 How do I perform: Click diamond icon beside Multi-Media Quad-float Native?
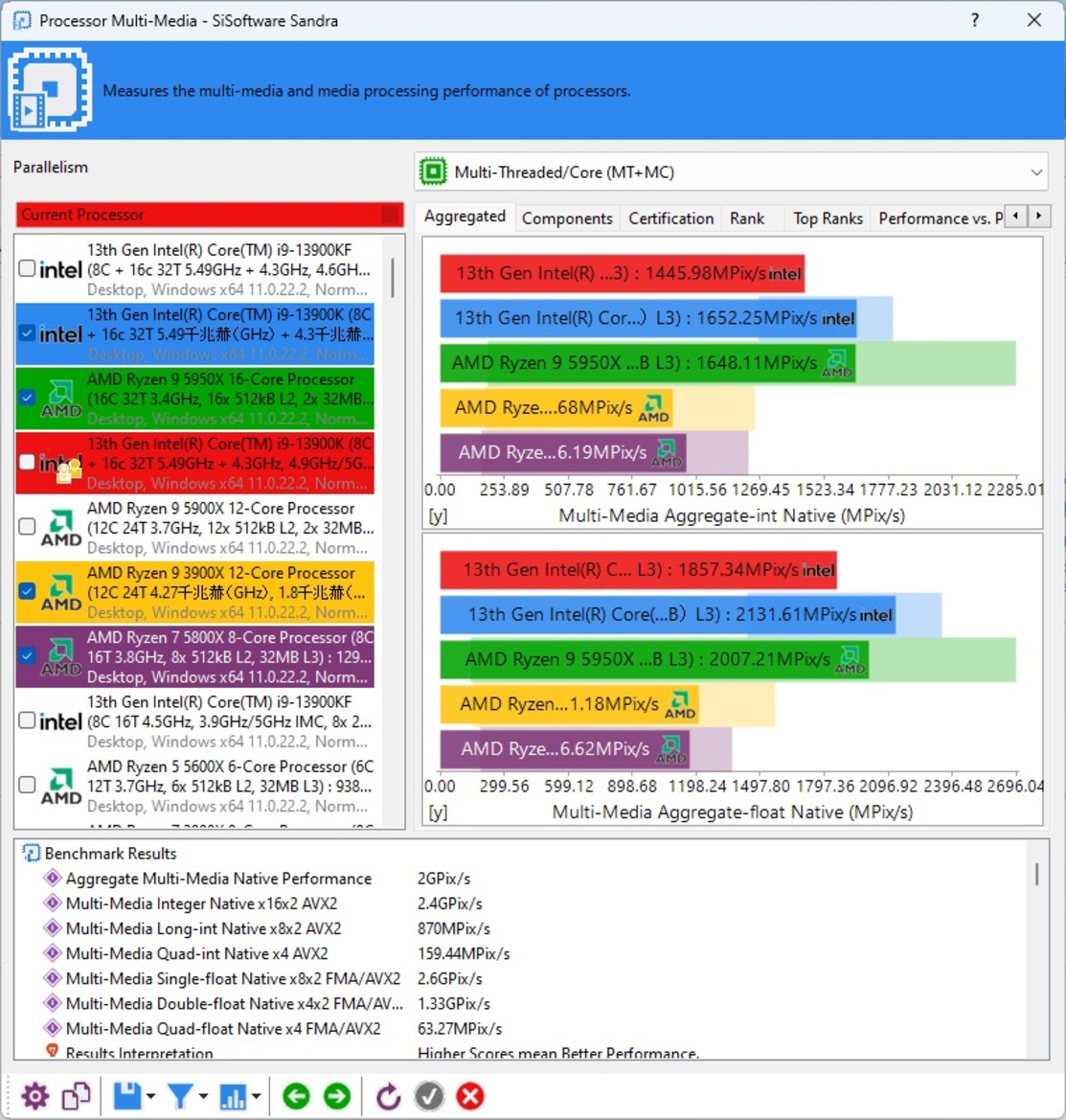52,1028
